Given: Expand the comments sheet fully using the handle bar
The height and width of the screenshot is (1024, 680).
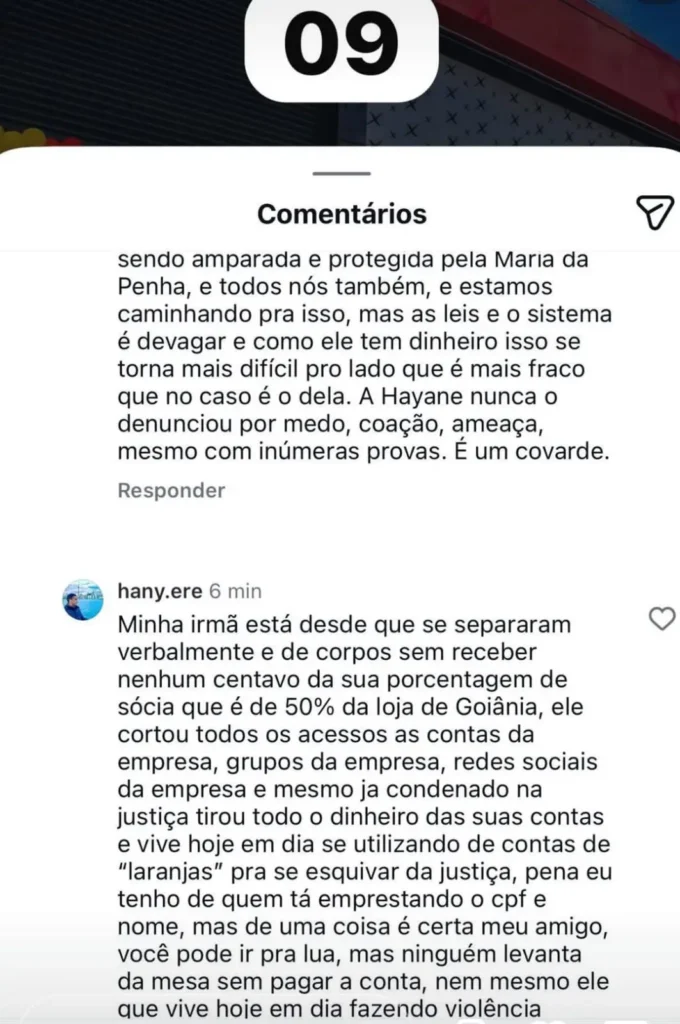Looking at the screenshot, I should [339, 174].
